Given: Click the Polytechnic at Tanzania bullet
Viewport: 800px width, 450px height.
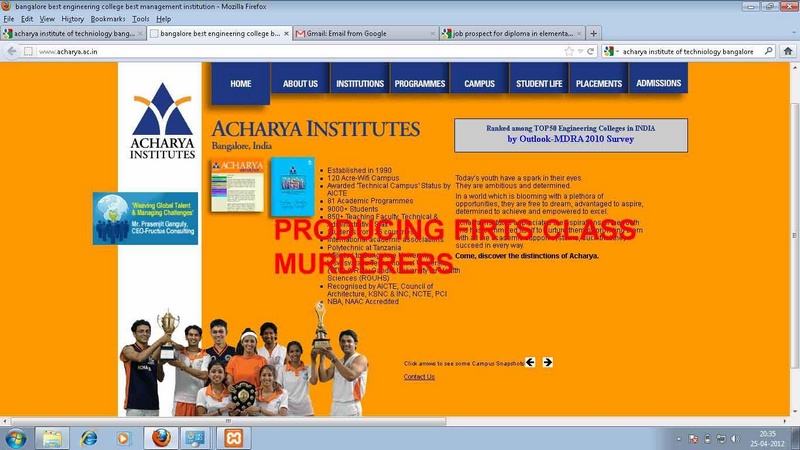Looking at the screenshot, I should pyautogui.click(x=364, y=247).
